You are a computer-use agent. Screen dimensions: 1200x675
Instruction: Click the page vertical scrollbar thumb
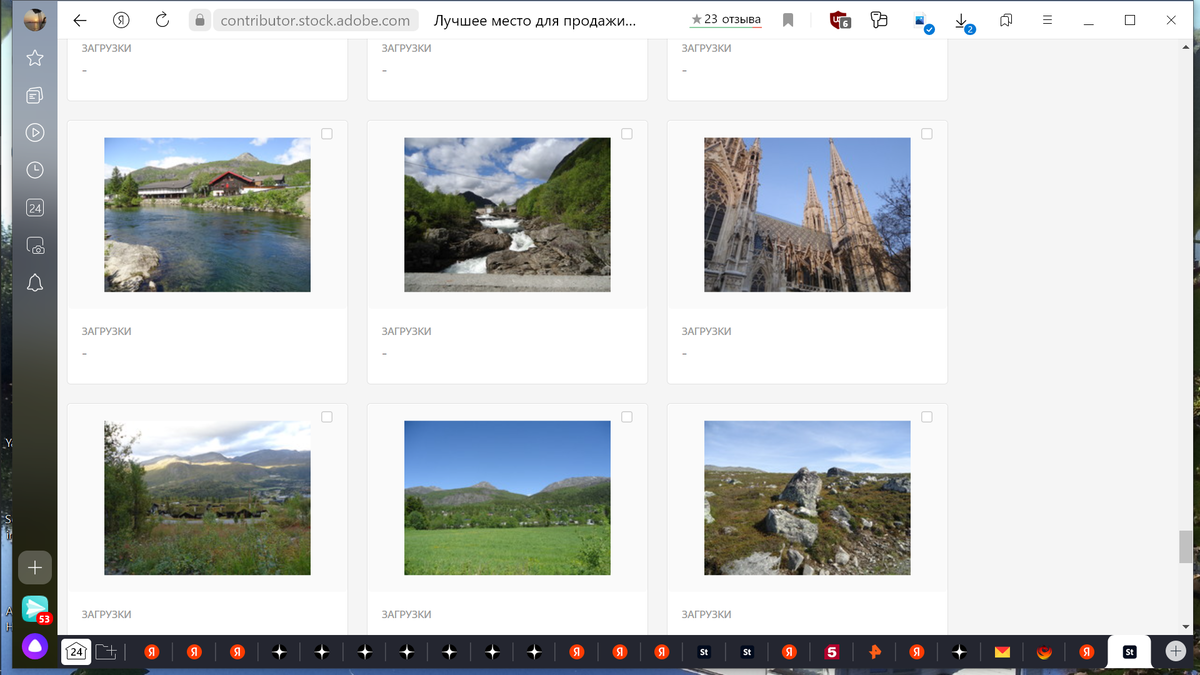1186,548
